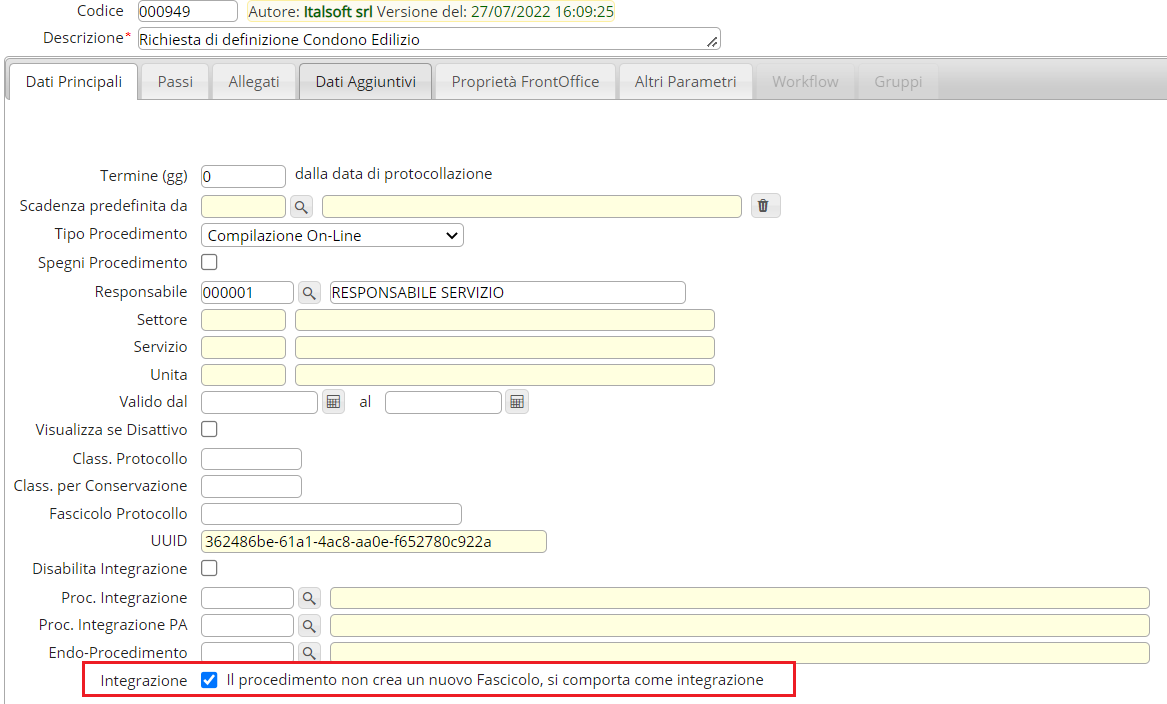Click search icon next to Scadenza predefinita da
This screenshot has width=1167, height=704.
301,206
